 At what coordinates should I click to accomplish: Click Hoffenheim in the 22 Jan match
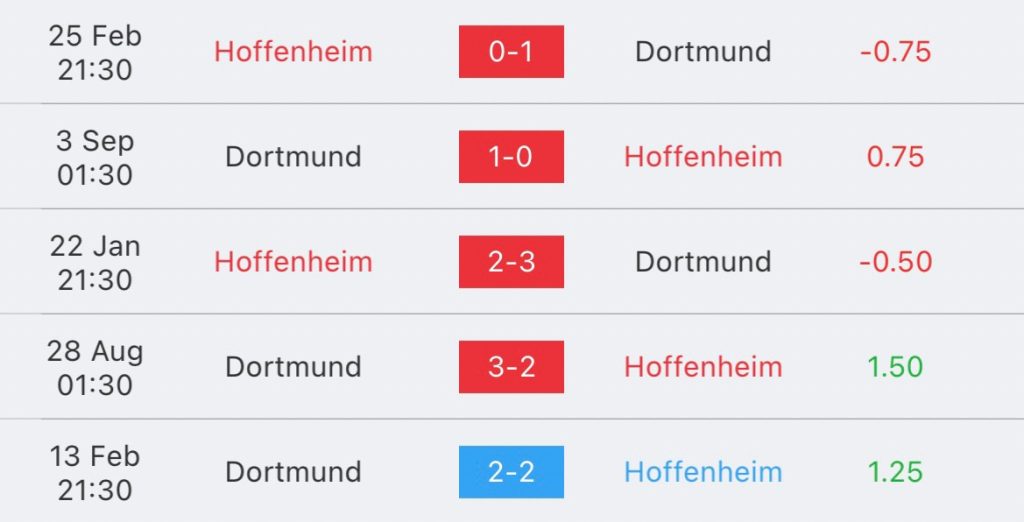click(293, 262)
